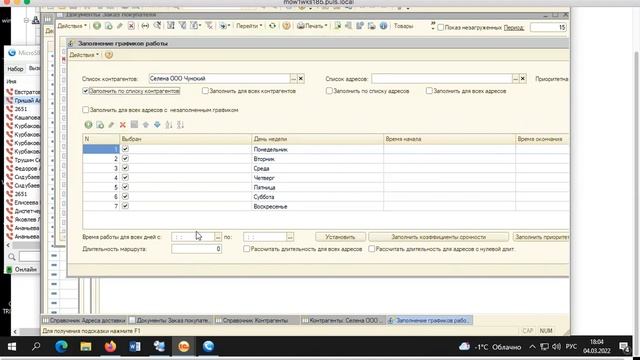The width and height of the screenshot is (640, 360).
Task: Open Windows Start menu
Action: (12, 347)
